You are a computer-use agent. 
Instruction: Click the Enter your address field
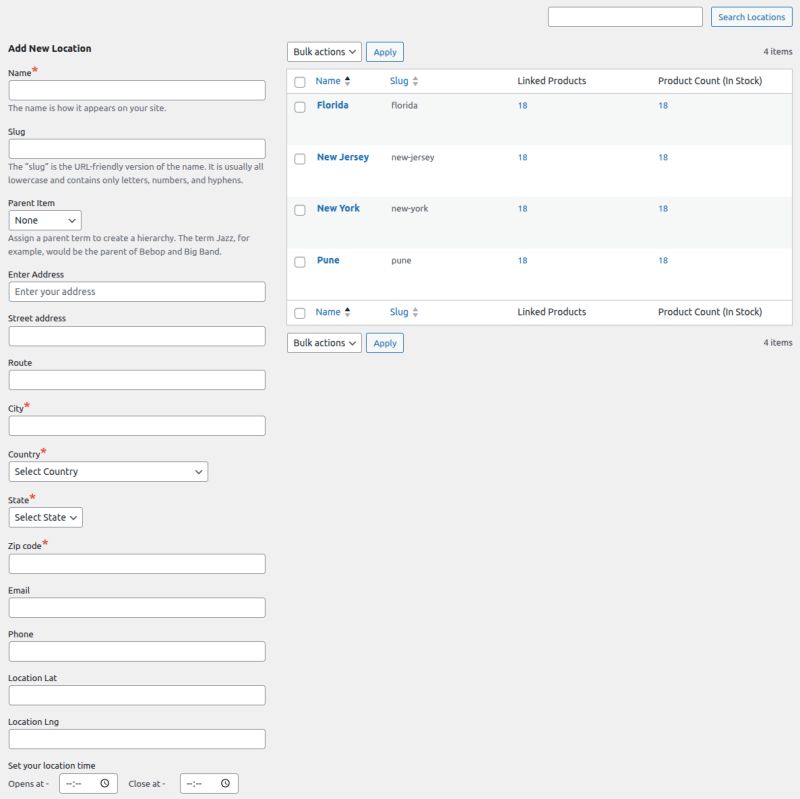click(136, 291)
